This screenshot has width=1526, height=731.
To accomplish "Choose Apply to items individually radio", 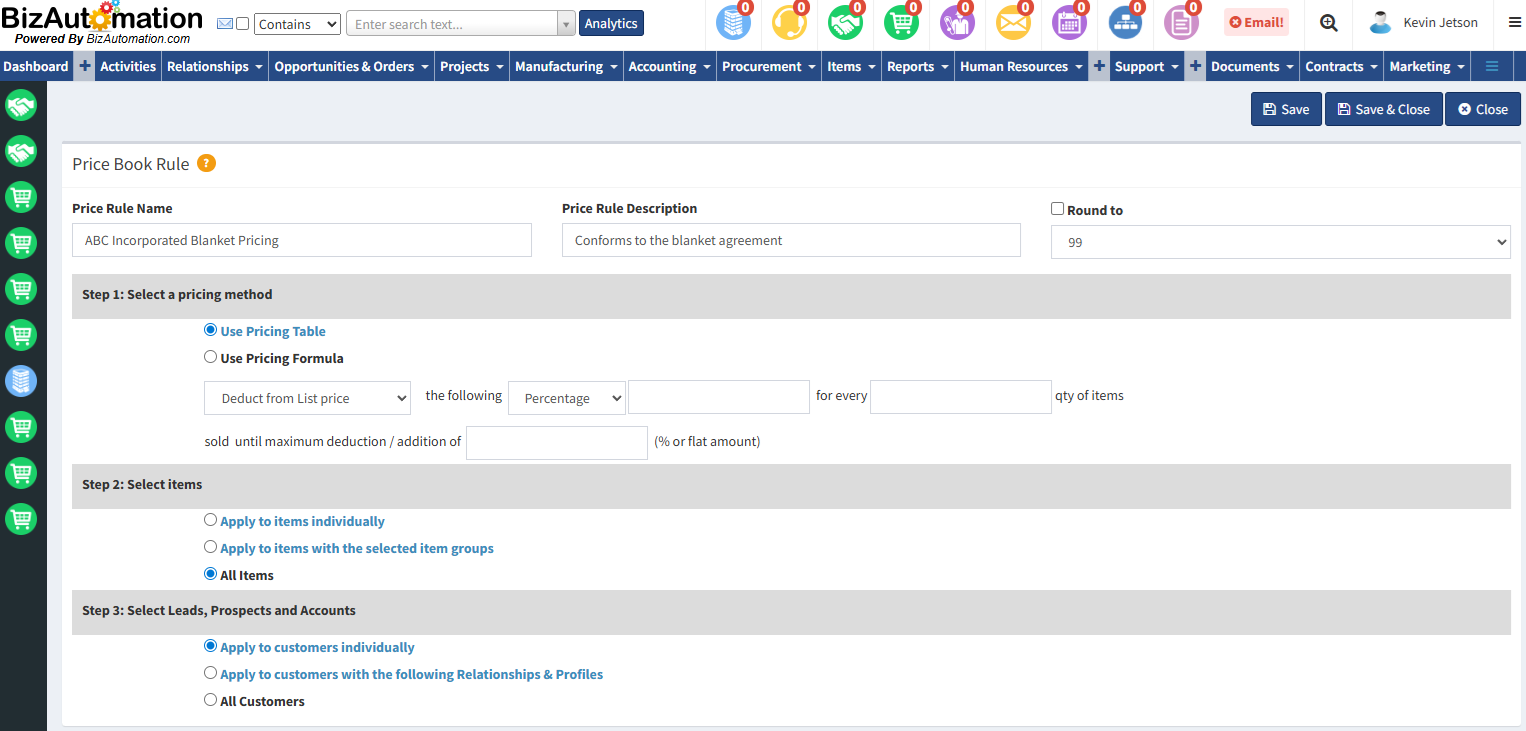I will pyautogui.click(x=210, y=520).
